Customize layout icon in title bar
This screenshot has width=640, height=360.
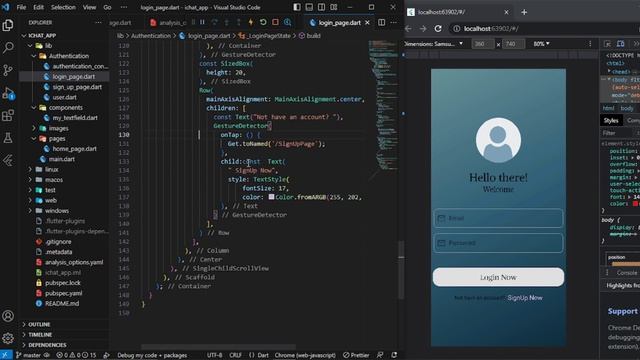coord(333,7)
